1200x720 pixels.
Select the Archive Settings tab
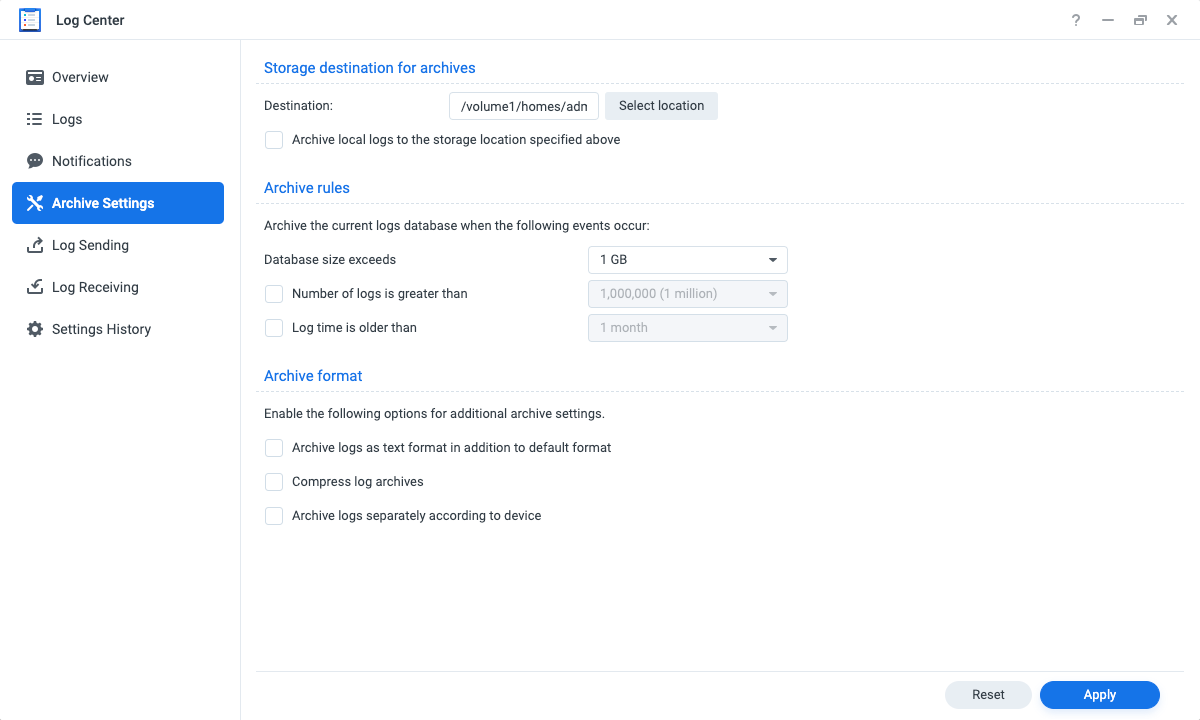click(118, 203)
